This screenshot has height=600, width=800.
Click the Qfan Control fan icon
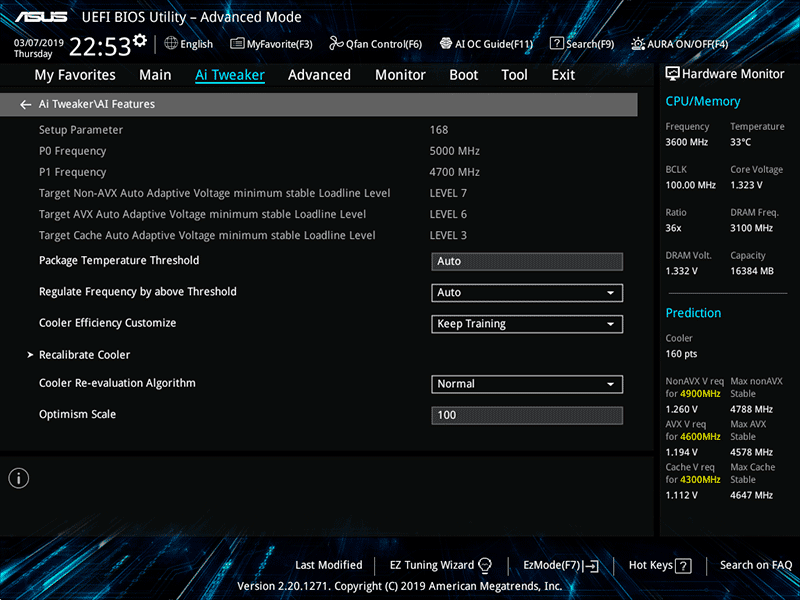[x=336, y=43]
